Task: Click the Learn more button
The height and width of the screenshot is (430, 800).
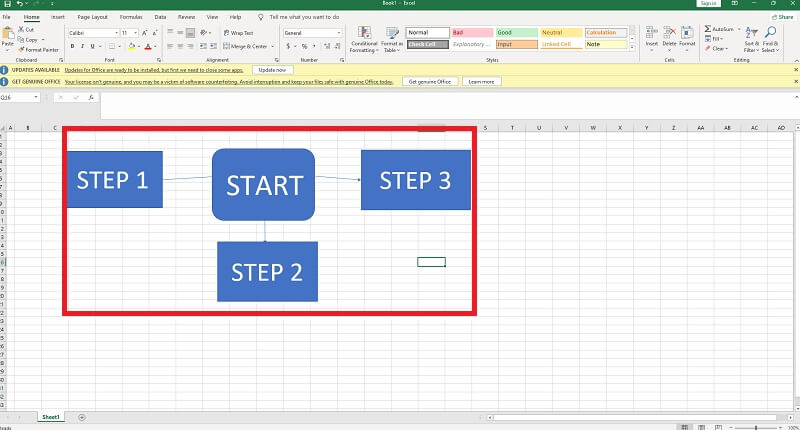Action: (x=481, y=82)
